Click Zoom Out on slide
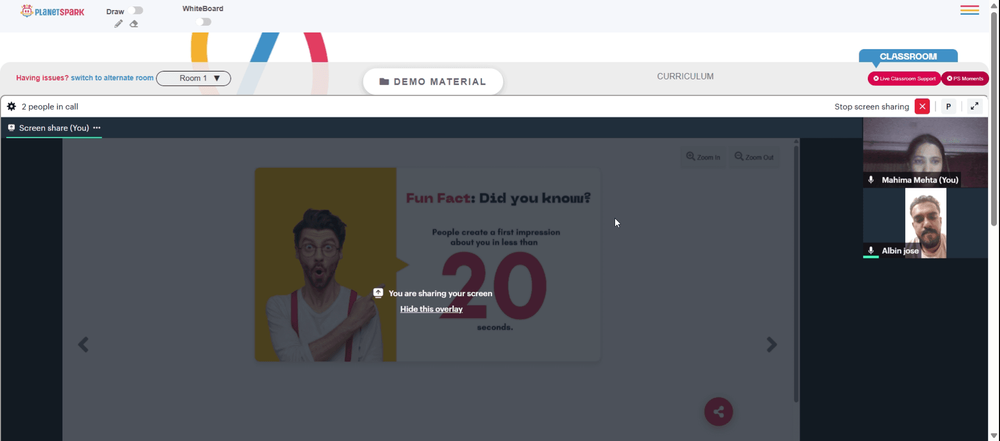Image resolution: width=1000 pixels, height=441 pixels. [x=754, y=157]
